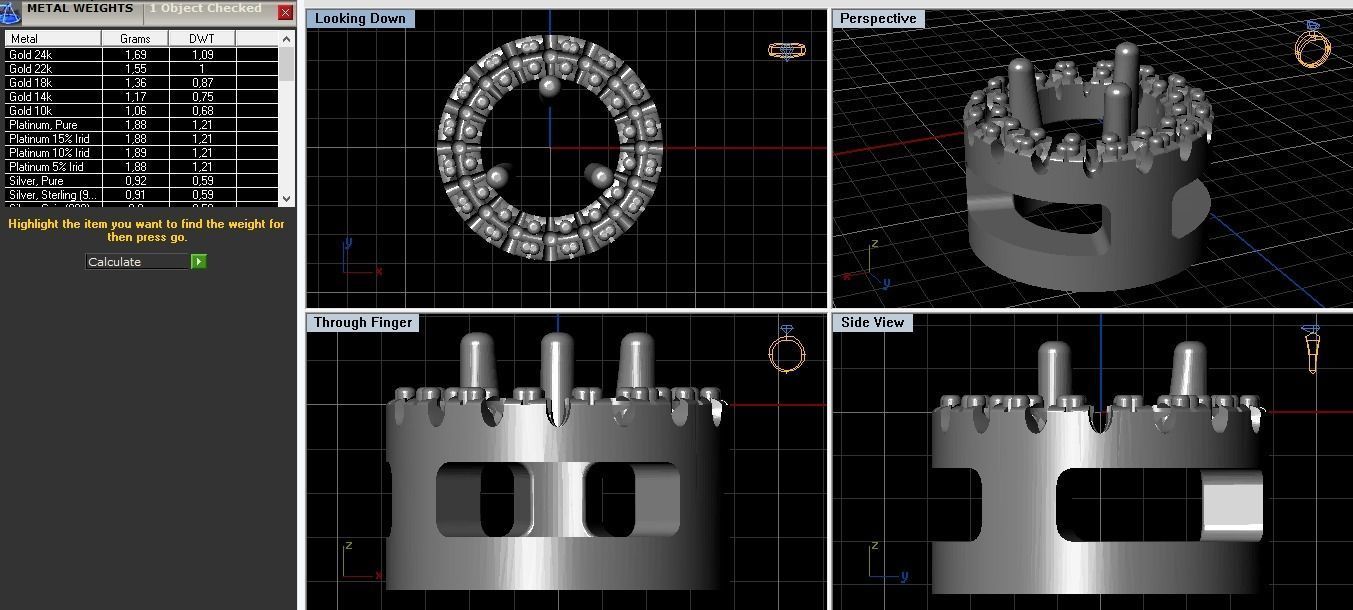Image resolution: width=1353 pixels, height=610 pixels.
Task: Select the Gold 22k row
Action: pos(141,69)
